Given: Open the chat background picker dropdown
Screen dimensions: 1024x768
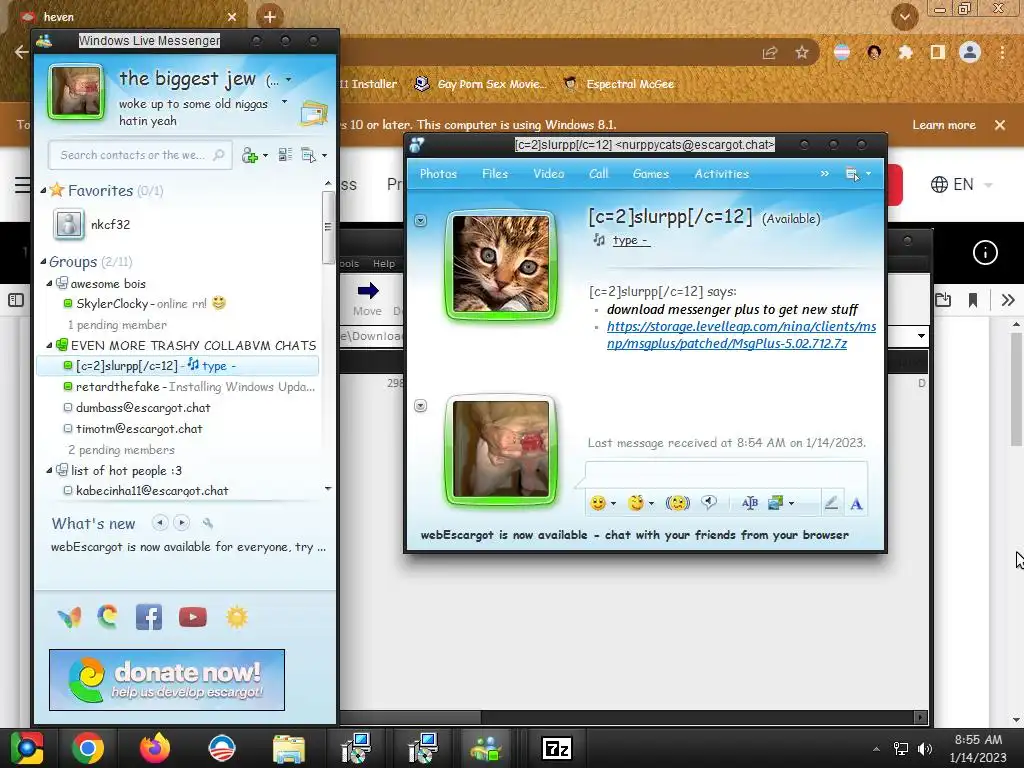Looking at the screenshot, I should tap(780, 503).
